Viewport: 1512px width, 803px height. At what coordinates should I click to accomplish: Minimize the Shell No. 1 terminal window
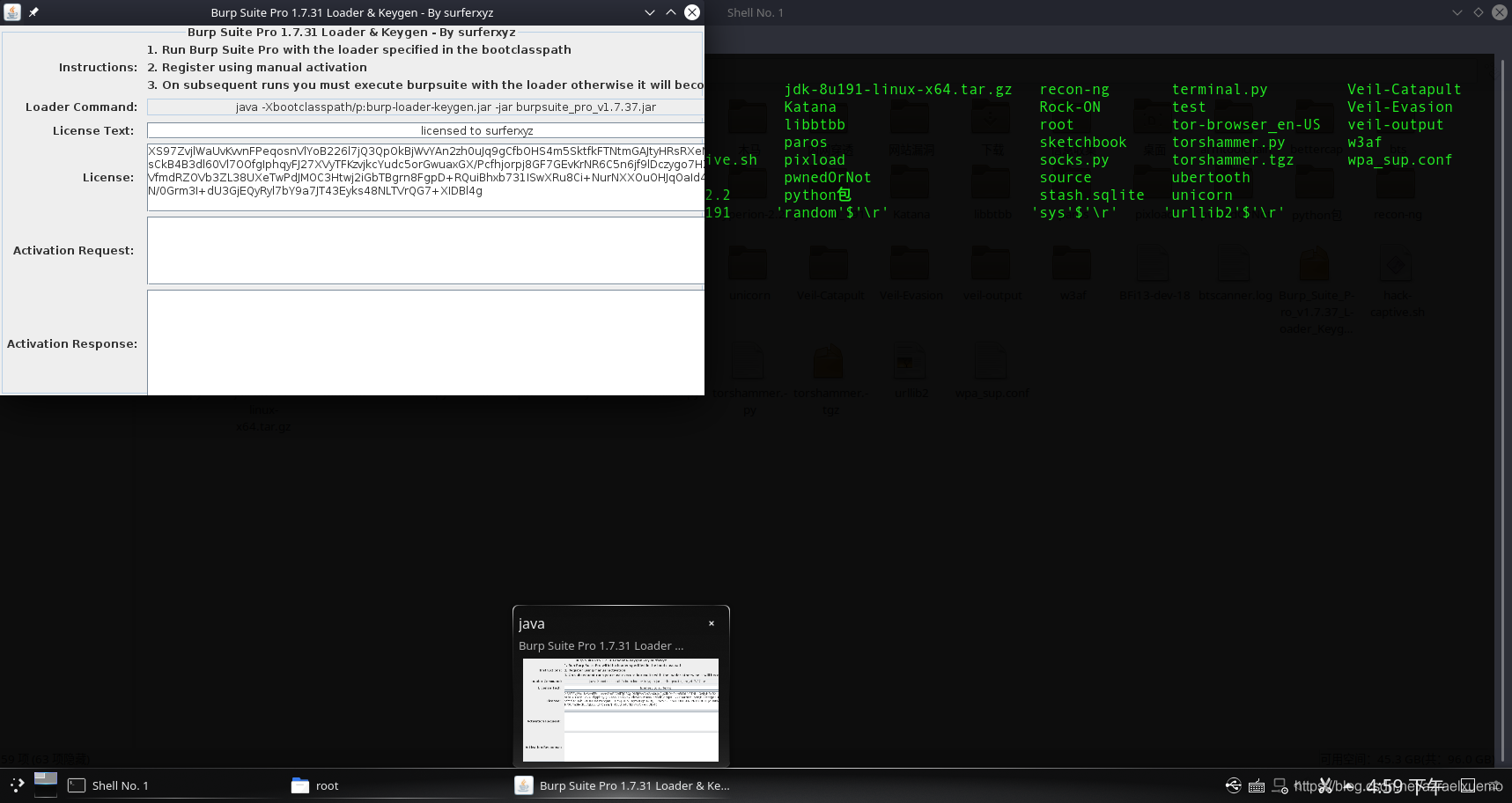tap(1457, 12)
